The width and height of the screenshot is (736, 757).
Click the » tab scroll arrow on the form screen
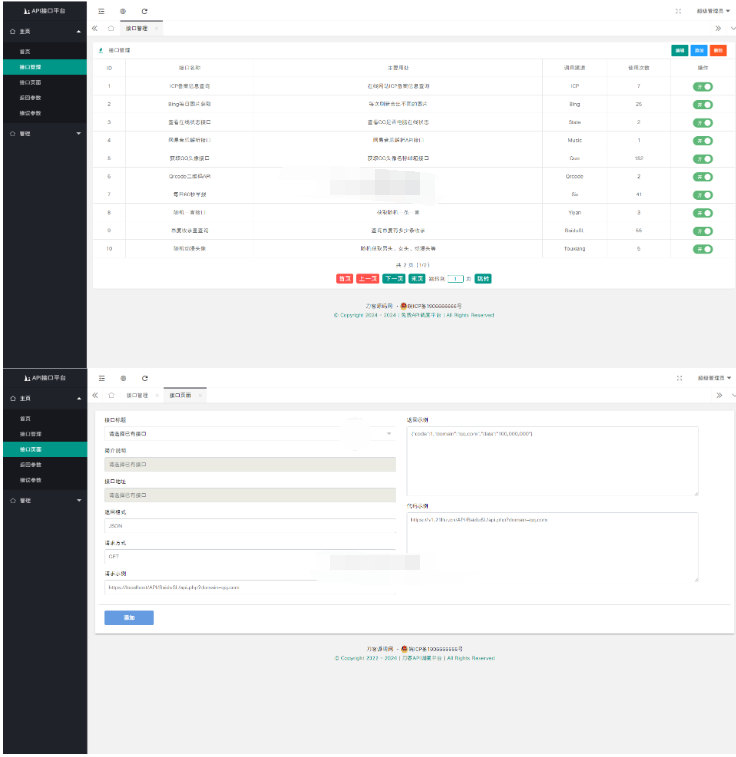[718, 395]
